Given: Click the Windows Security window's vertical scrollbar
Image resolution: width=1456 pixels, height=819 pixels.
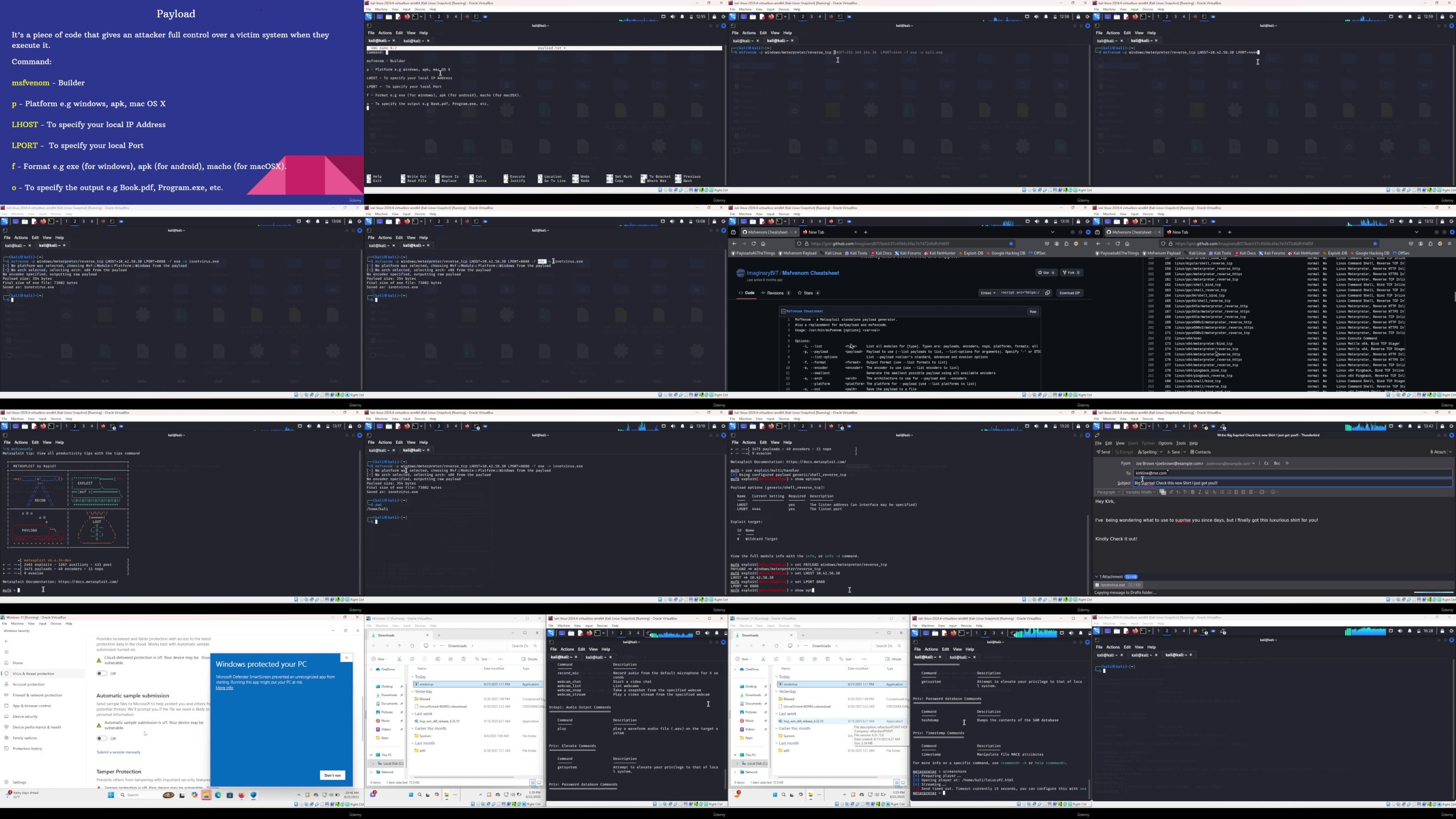Looking at the screenshot, I should point(363,718).
